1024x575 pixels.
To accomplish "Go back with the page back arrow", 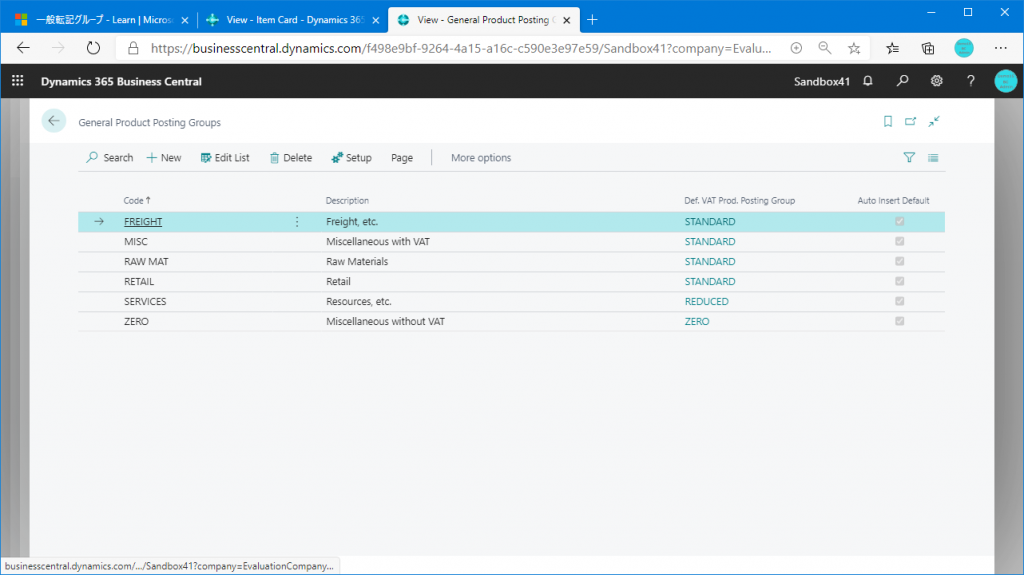I will pos(54,121).
